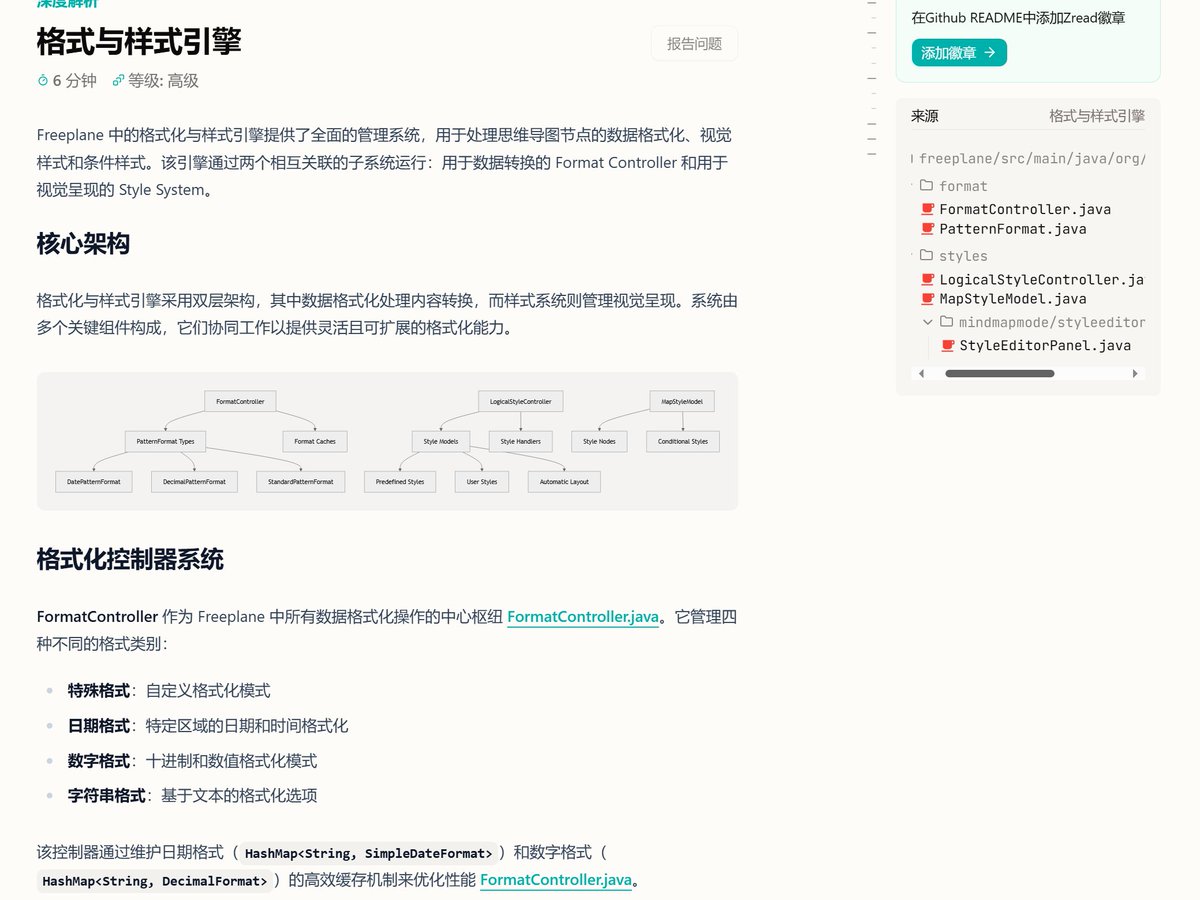Click the freeplane/src/main/java/org/ path text

pos(1032,158)
